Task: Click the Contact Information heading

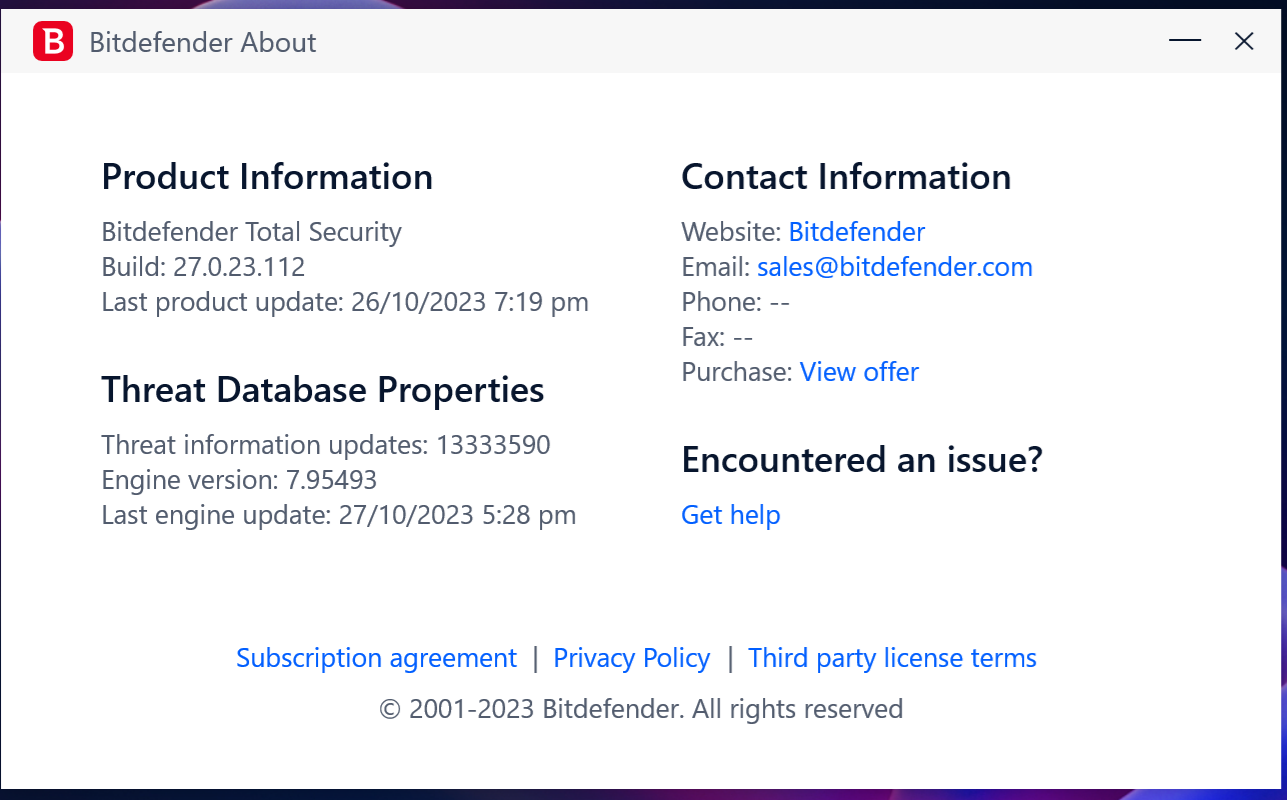Action: pyautogui.click(x=845, y=177)
